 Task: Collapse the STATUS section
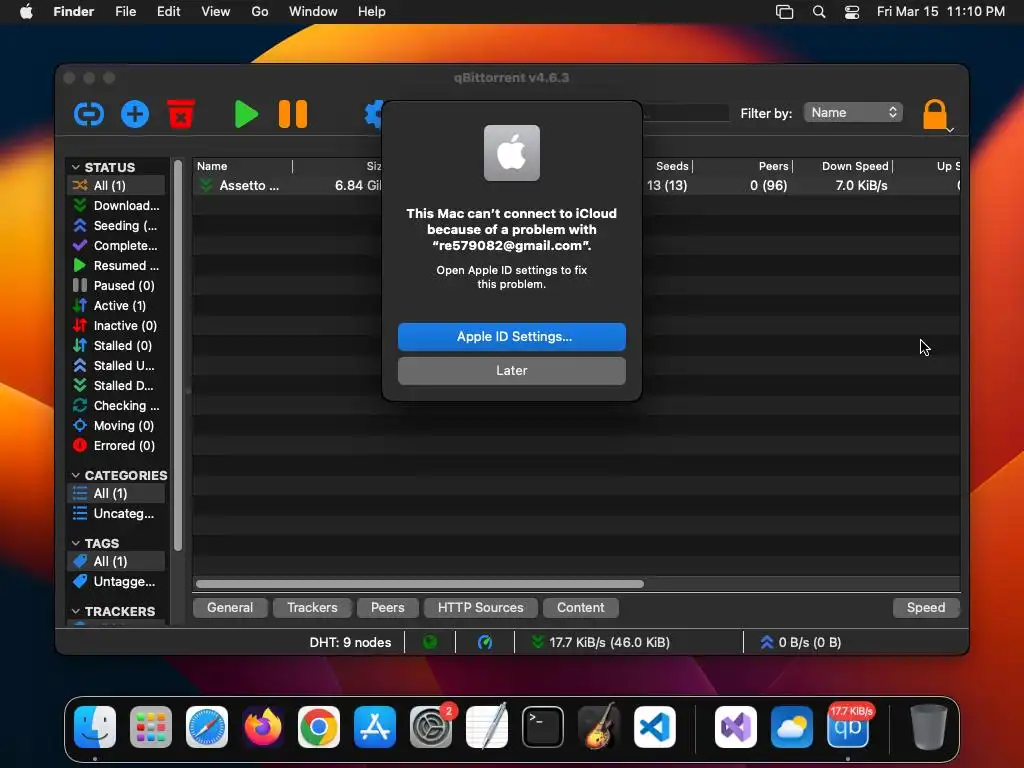(x=76, y=167)
